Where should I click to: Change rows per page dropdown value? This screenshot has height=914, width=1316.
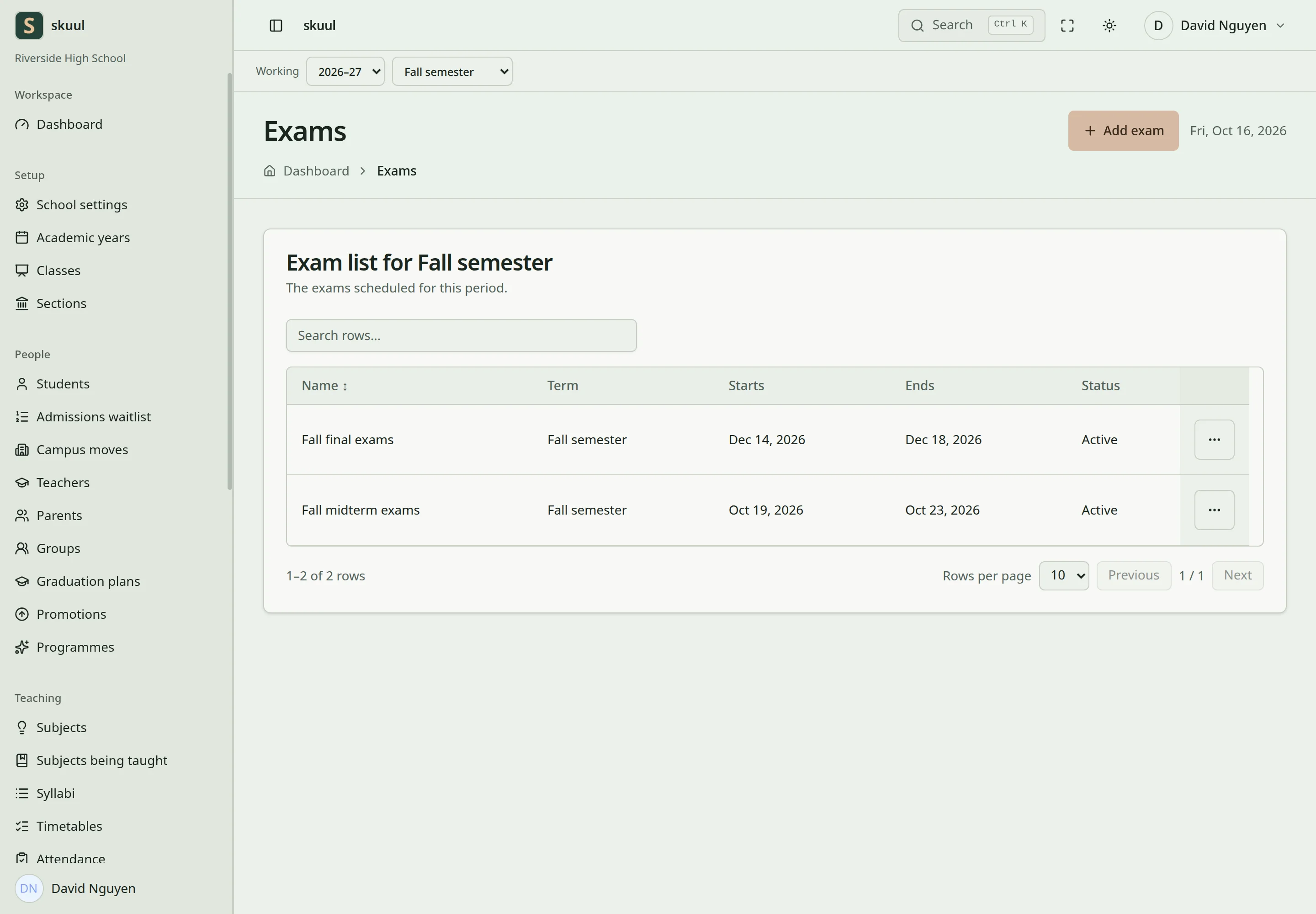pos(1064,575)
